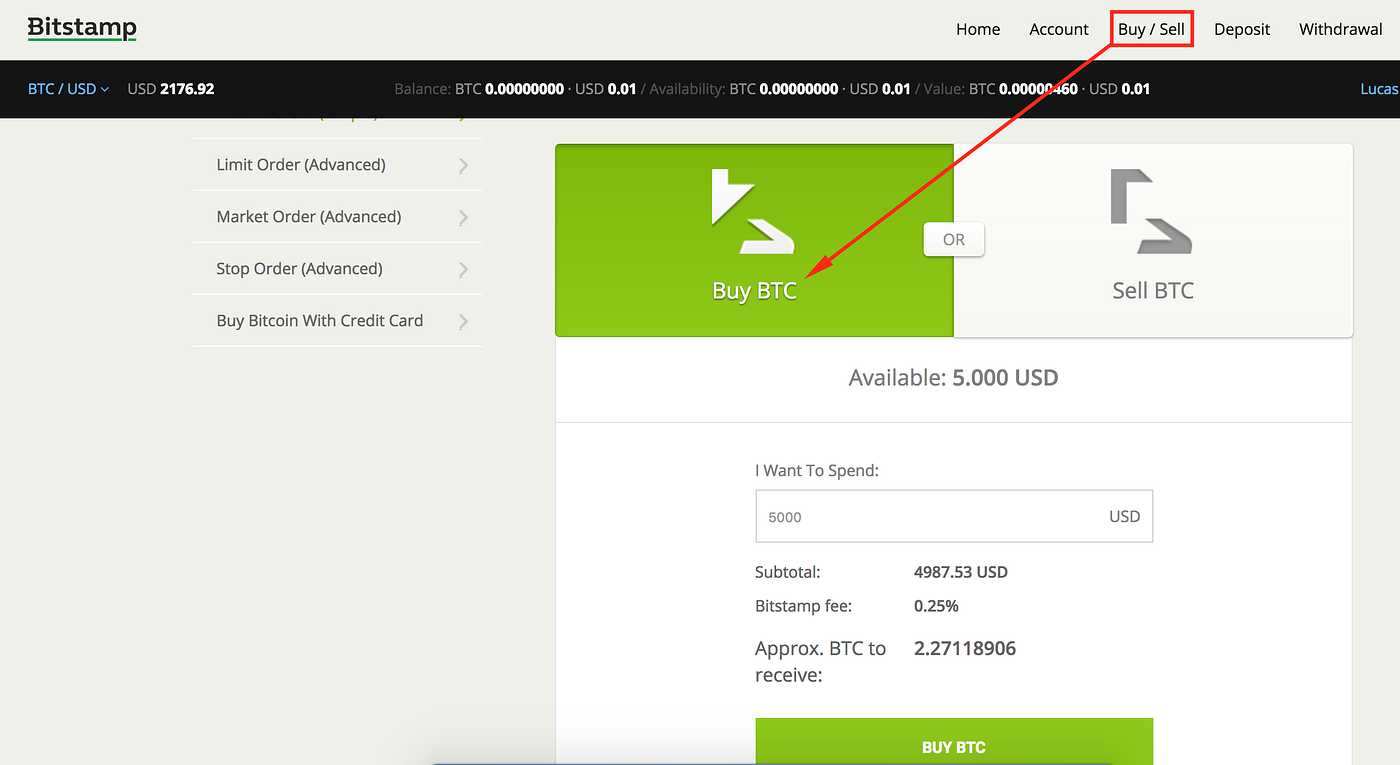Screen dimensions: 1400x765
Task: Open Stop Order (Advanced)
Action: [x=337, y=269]
